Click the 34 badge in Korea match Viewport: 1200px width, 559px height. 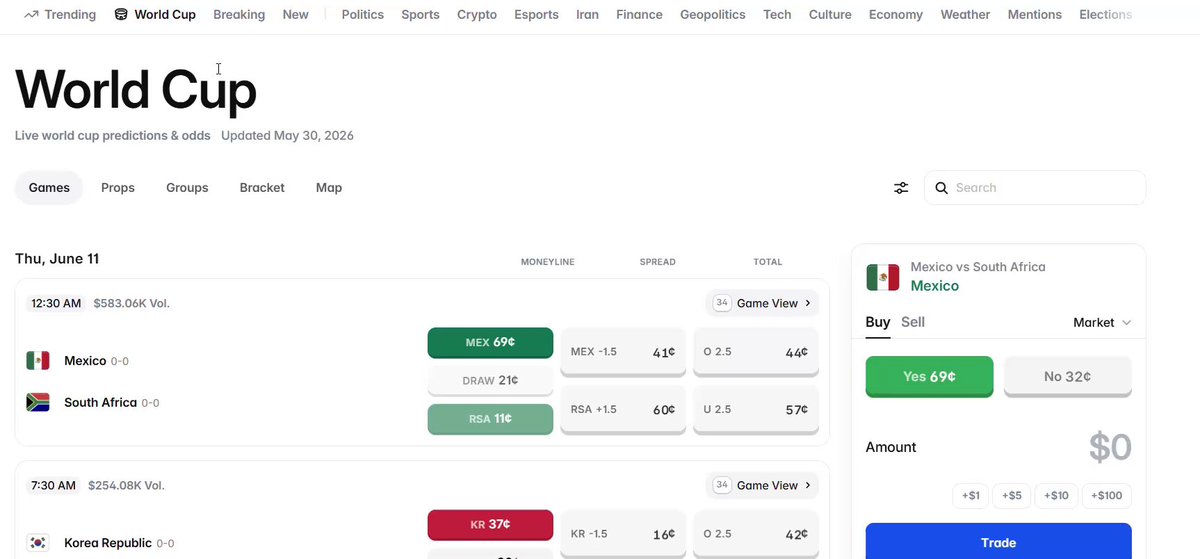click(722, 485)
